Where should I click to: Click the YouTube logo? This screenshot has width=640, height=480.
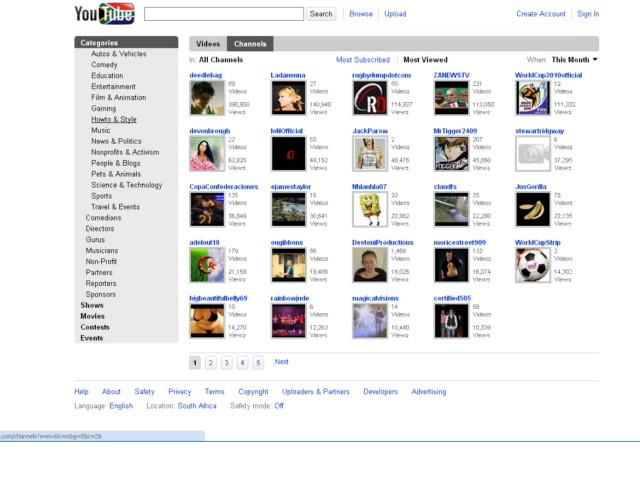104,14
